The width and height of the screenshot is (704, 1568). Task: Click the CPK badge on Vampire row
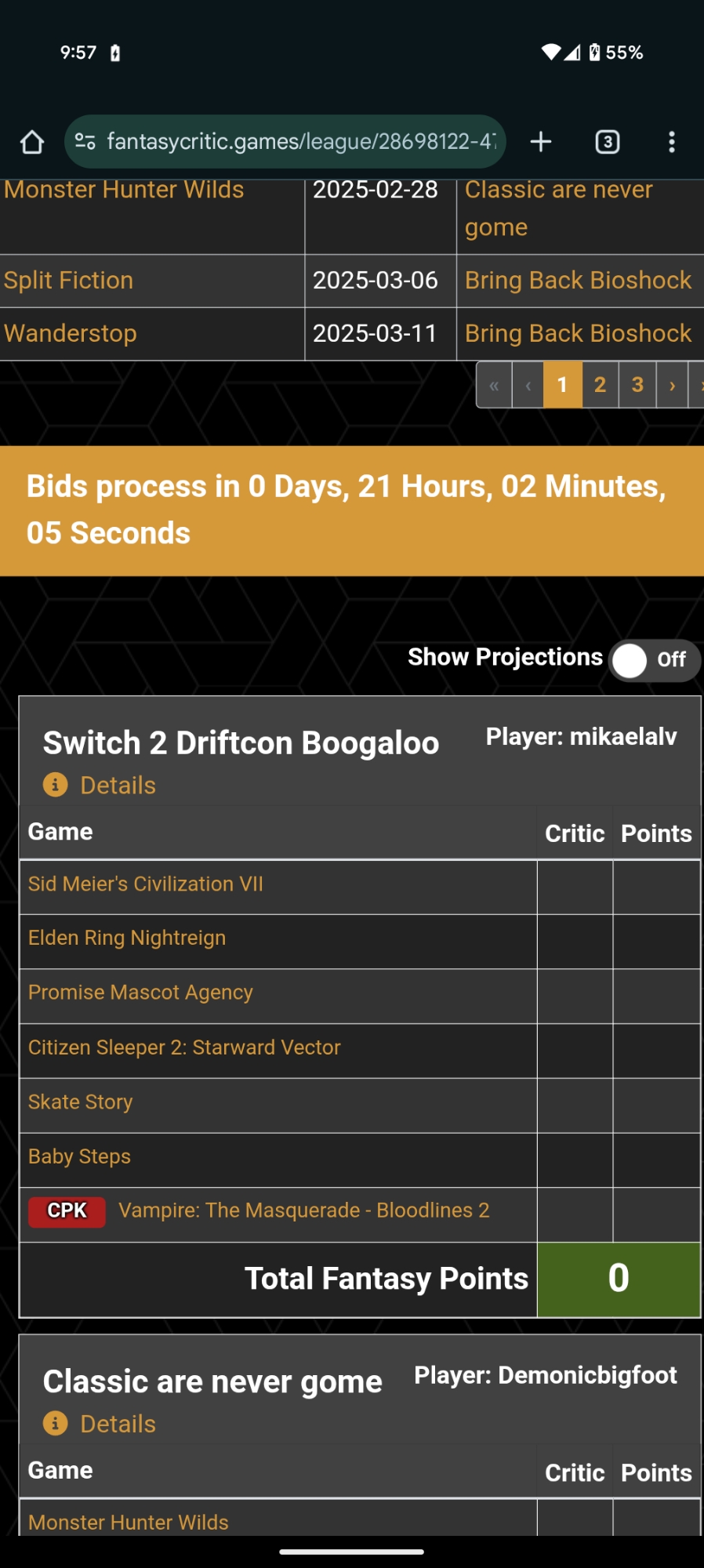[x=67, y=1210]
